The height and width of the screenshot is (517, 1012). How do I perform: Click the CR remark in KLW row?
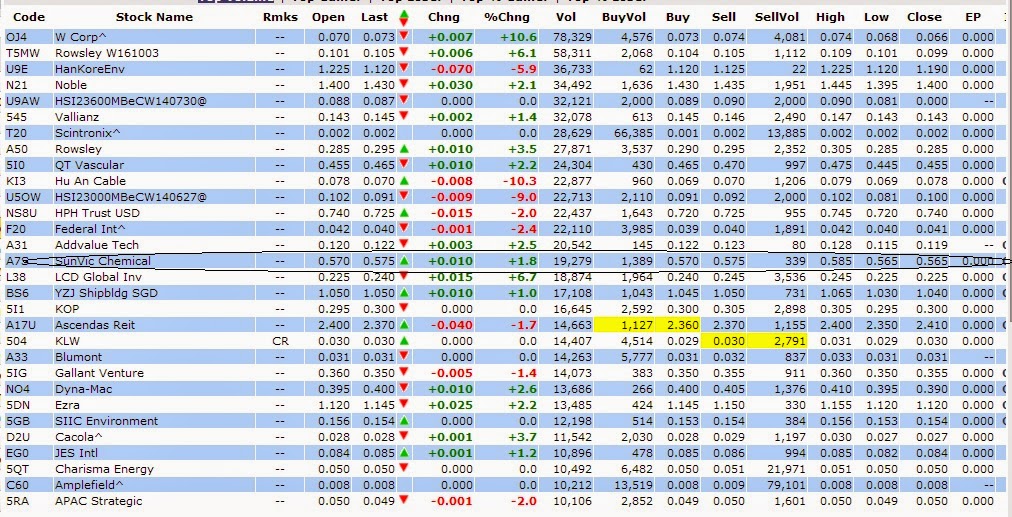pyautogui.click(x=281, y=341)
